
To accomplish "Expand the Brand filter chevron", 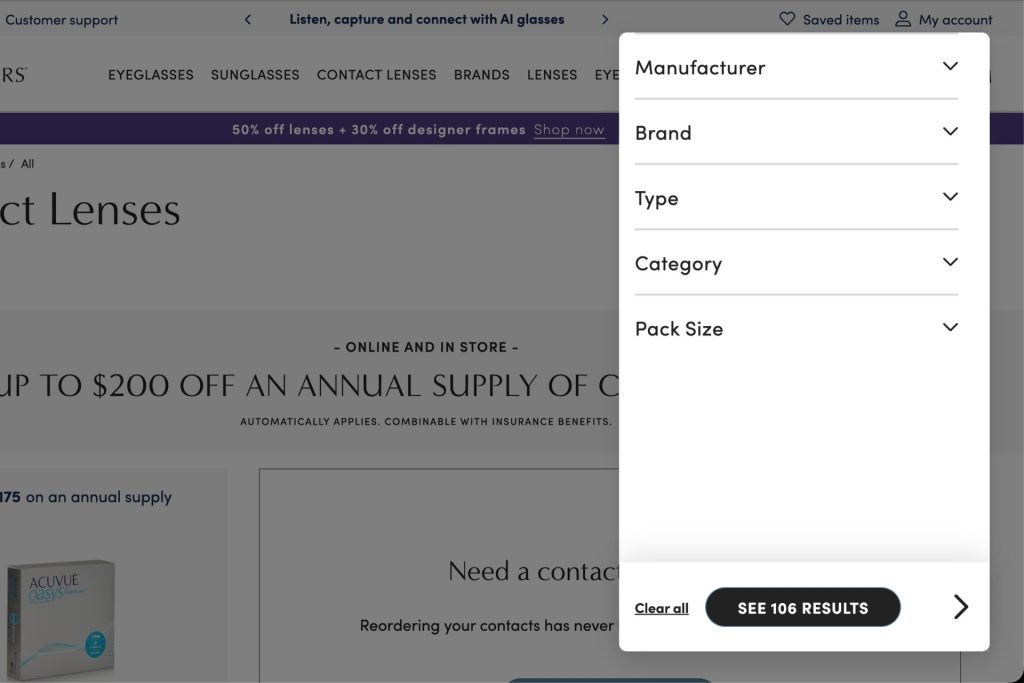I will pos(950,131).
